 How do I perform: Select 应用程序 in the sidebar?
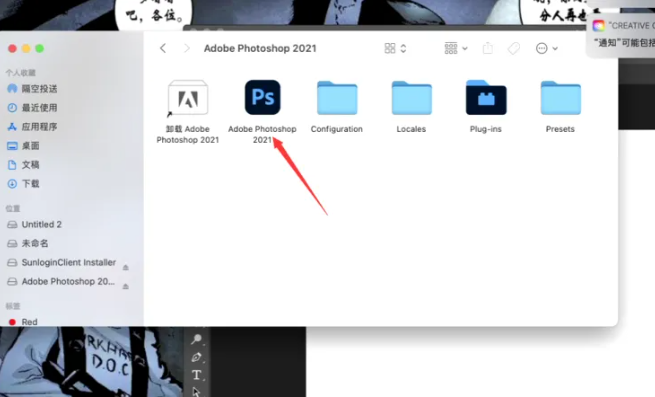[x=33, y=127]
